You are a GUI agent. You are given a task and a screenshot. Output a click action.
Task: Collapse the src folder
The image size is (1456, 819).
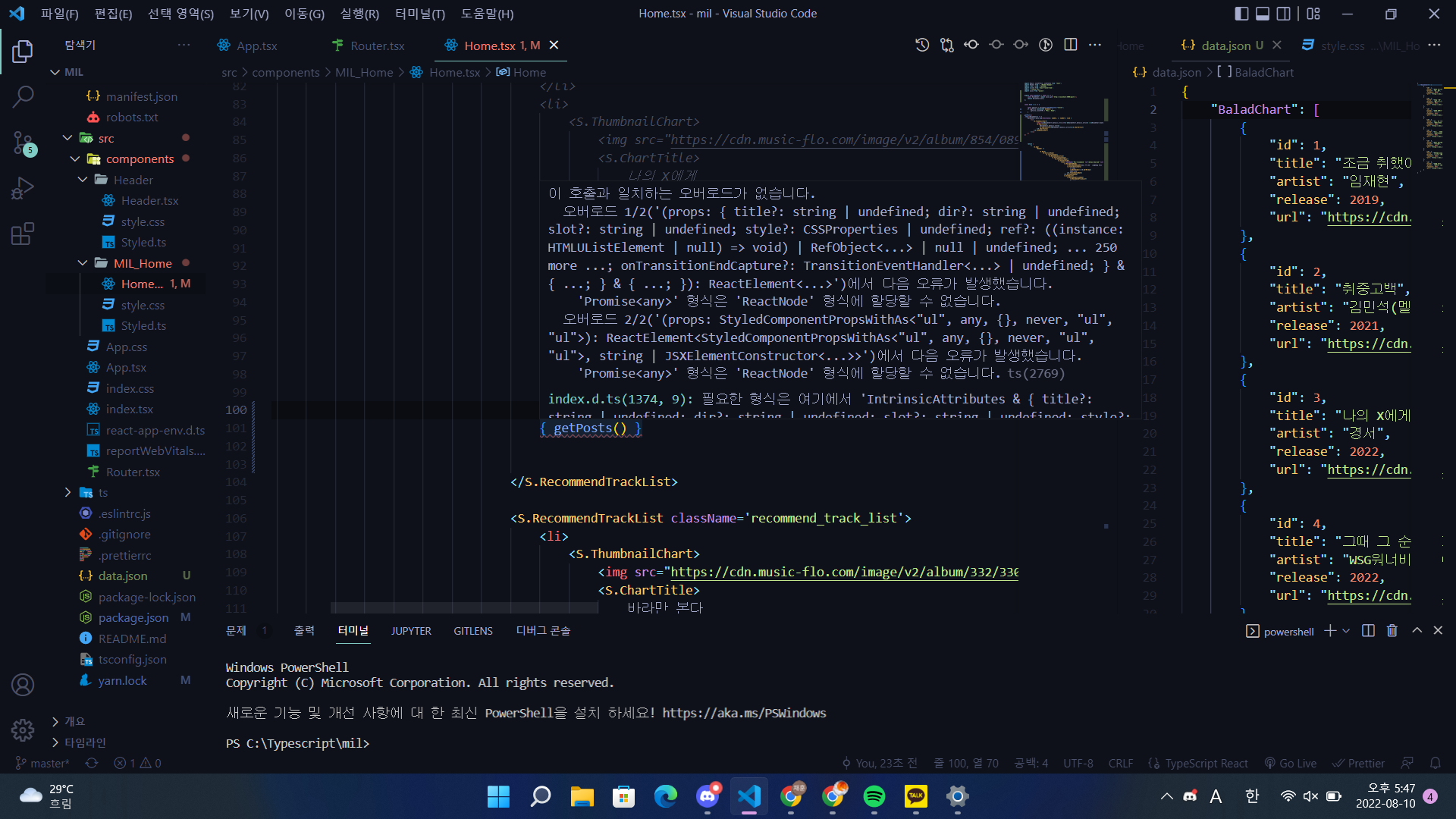67,138
